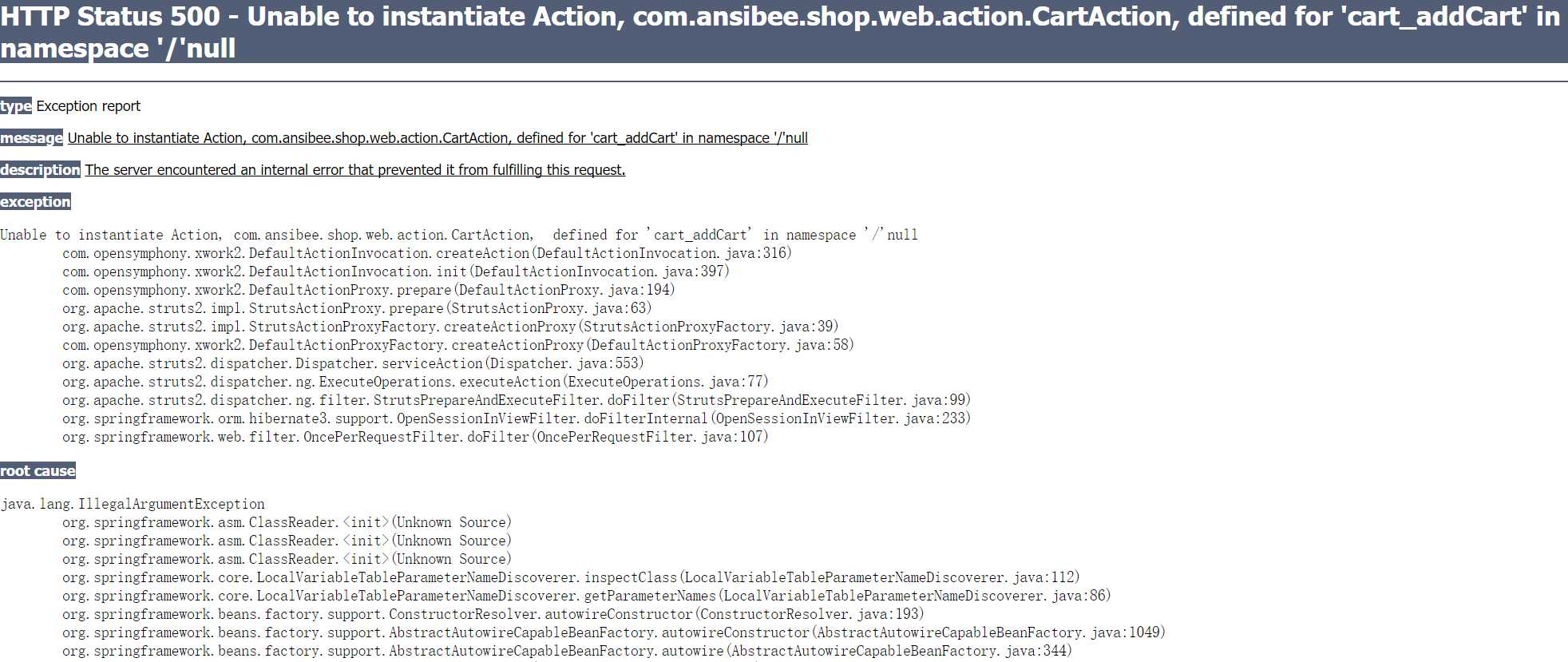
Task: Click the 'description' label
Action: [40, 170]
